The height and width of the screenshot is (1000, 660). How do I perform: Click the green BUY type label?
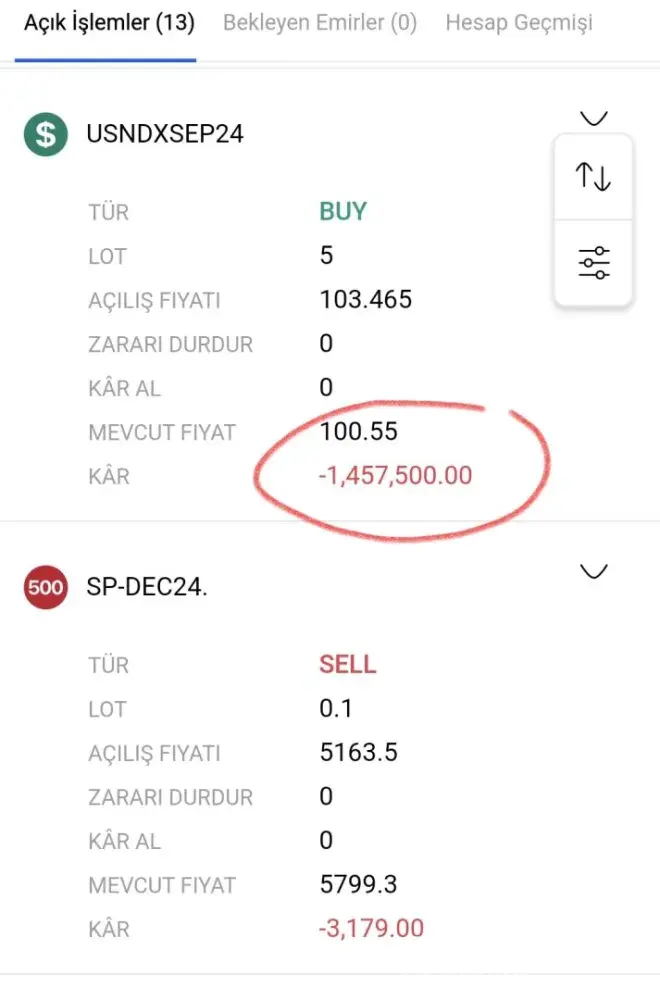click(343, 212)
